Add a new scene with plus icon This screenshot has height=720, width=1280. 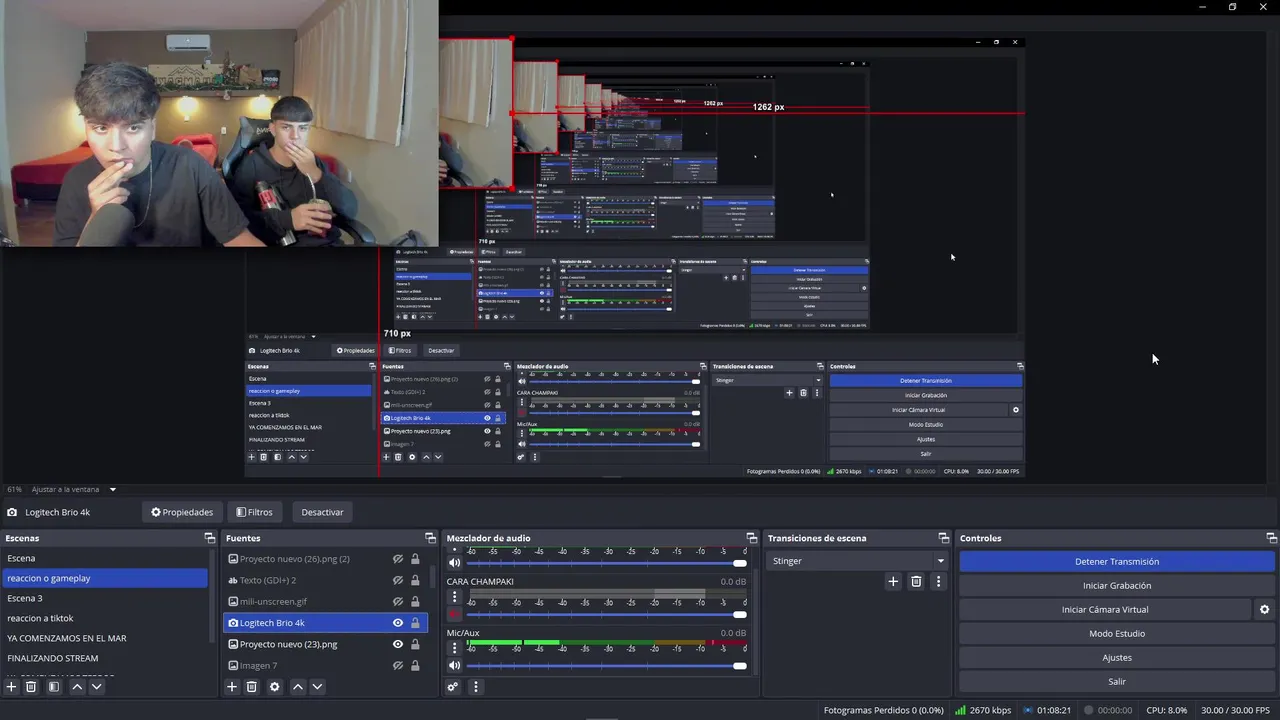coord(11,687)
